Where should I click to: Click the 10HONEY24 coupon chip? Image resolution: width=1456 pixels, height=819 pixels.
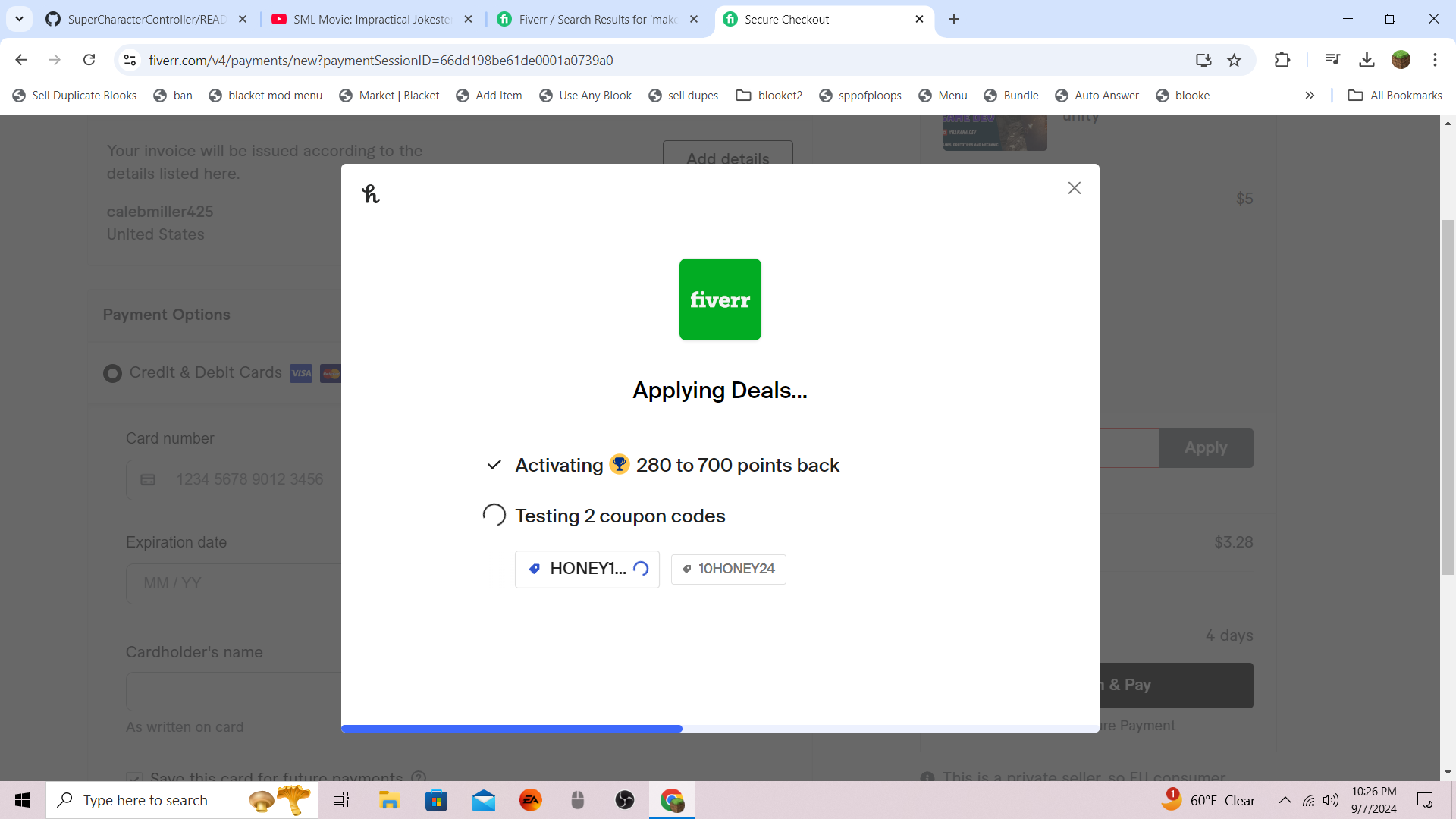(728, 569)
